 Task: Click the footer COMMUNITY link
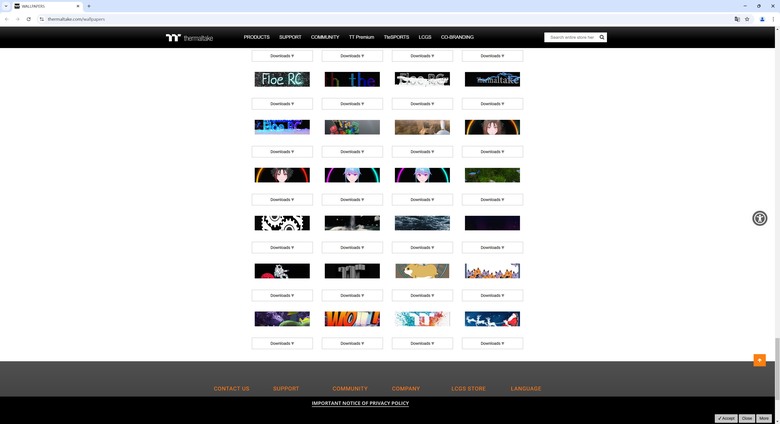click(350, 389)
